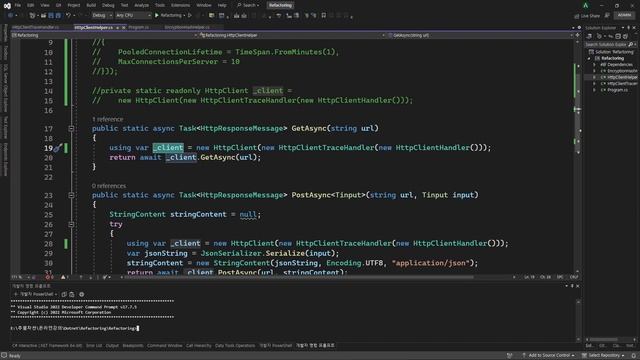The width and height of the screenshot is (640, 360).
Task: Click the terminal copy icon
Action: [64, 294]
